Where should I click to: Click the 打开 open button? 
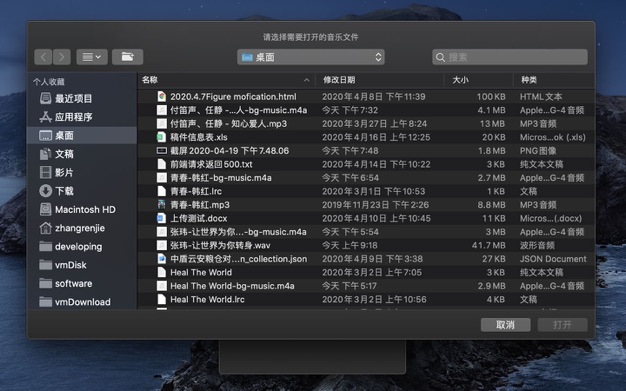point(563,325)
